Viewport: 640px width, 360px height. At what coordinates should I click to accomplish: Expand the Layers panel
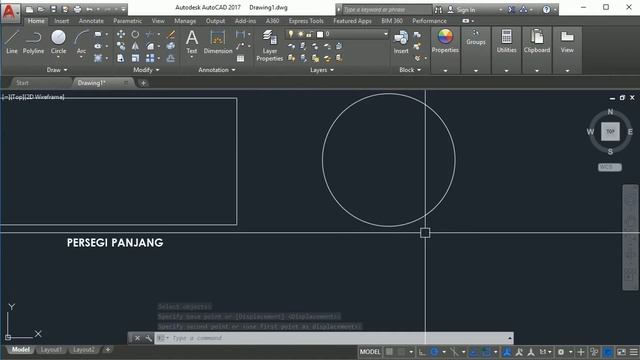pos(322,70)
